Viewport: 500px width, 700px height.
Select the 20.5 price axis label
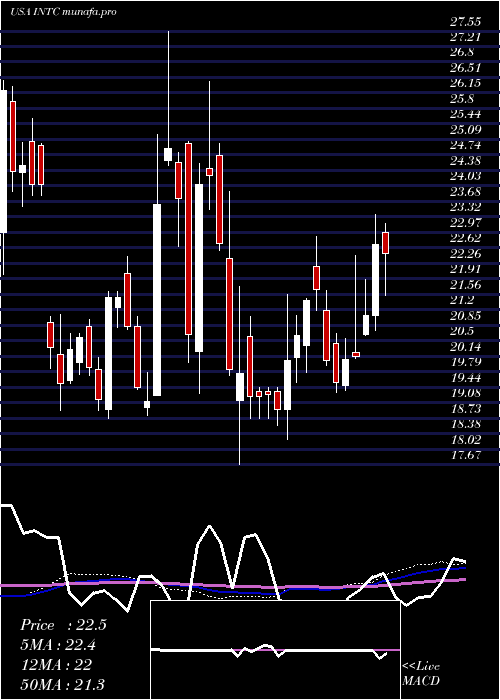462,331
